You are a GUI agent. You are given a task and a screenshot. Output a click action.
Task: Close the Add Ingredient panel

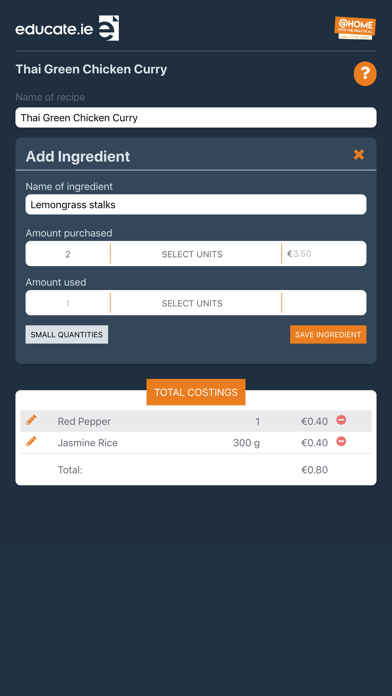point(359,154)
